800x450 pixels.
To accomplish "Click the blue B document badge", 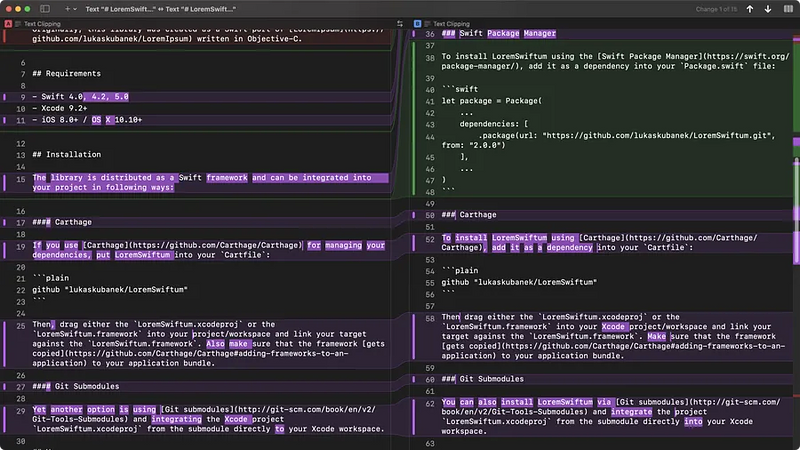I will (x=417, y=23).
